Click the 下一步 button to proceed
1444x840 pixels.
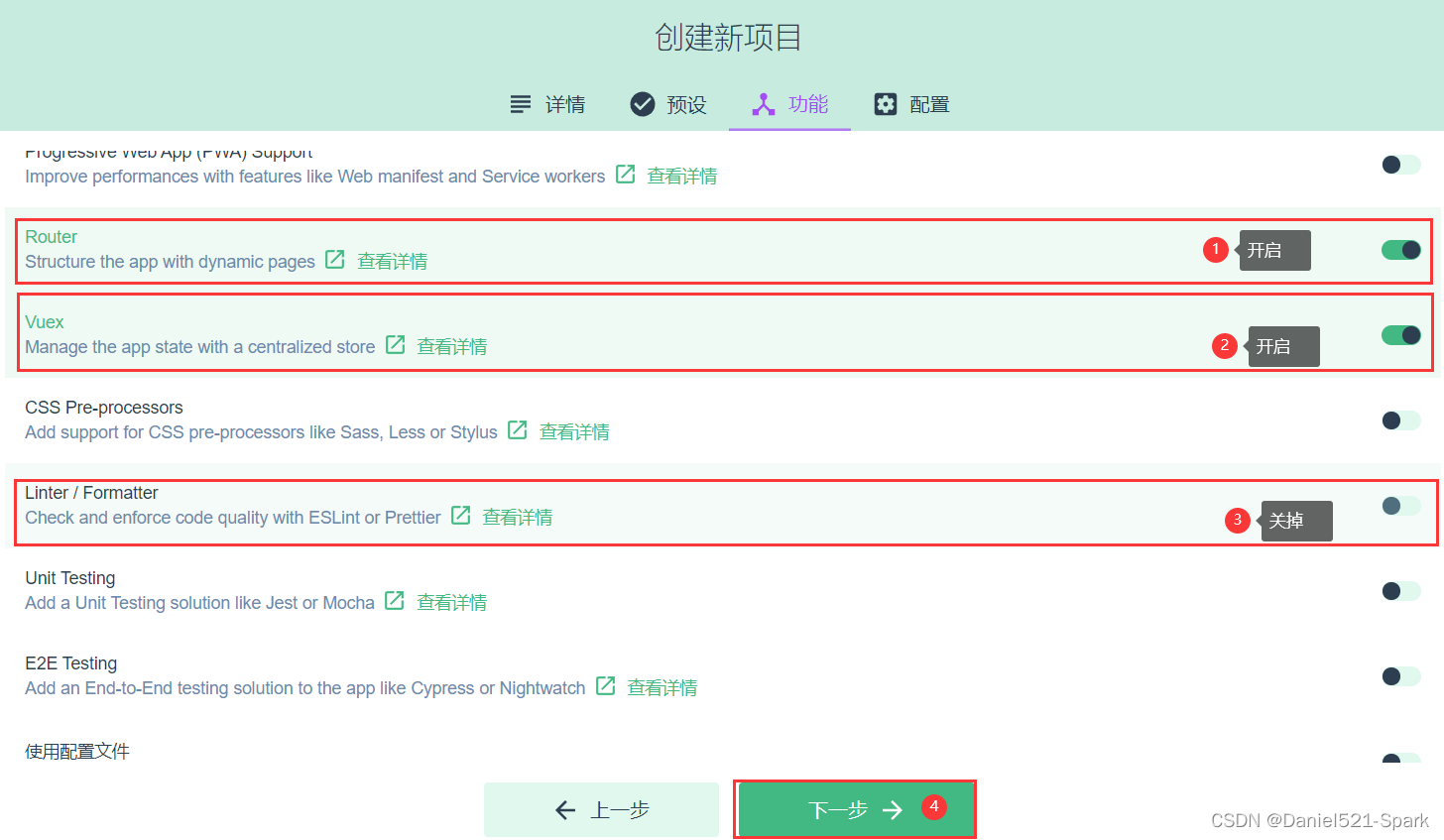click(x=854, y=808)
